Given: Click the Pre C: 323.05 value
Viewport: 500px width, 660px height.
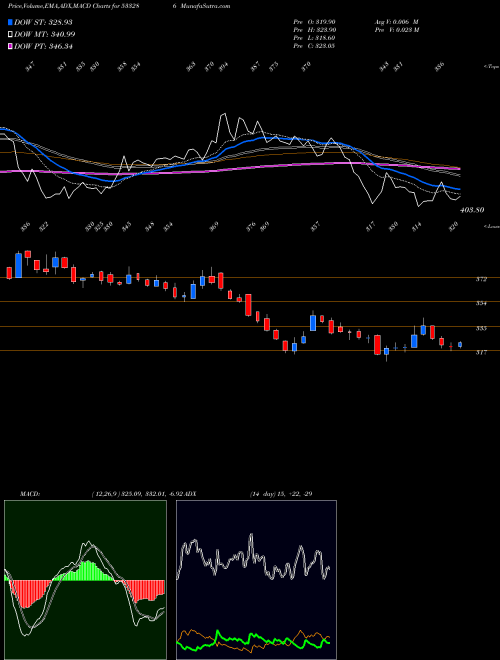Looking at the screenshot, I should [x=314, y=46].
